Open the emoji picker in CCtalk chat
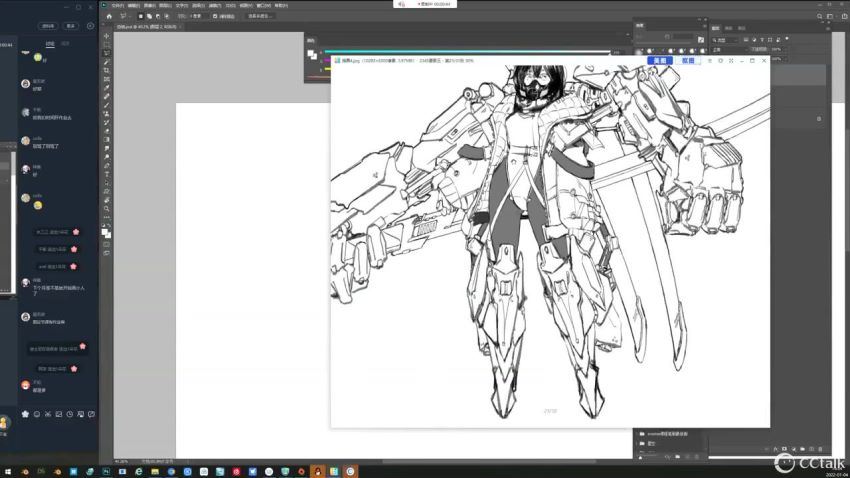The width and height of the screenshot is (850, 478). [x=37, y=414]
